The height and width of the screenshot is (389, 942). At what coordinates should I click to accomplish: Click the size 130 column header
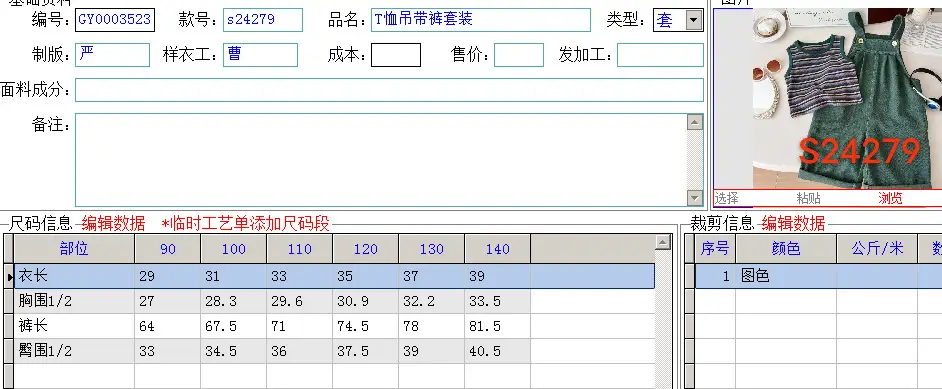click(432, 249)
